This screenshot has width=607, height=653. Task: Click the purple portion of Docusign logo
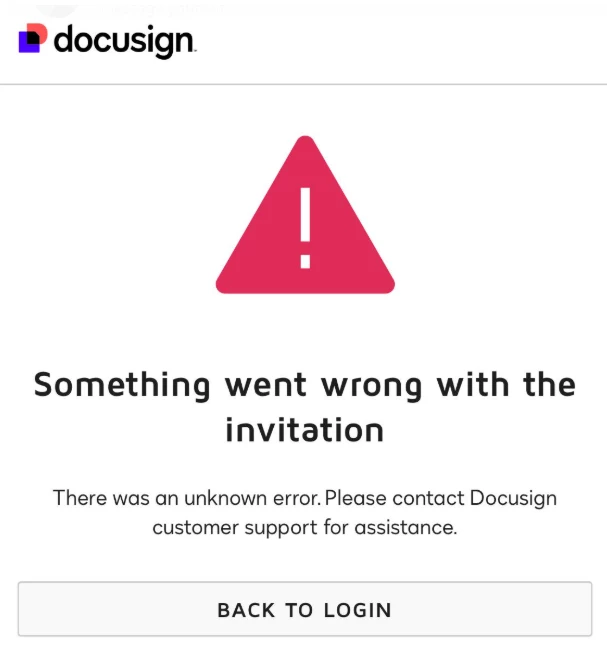26,47
